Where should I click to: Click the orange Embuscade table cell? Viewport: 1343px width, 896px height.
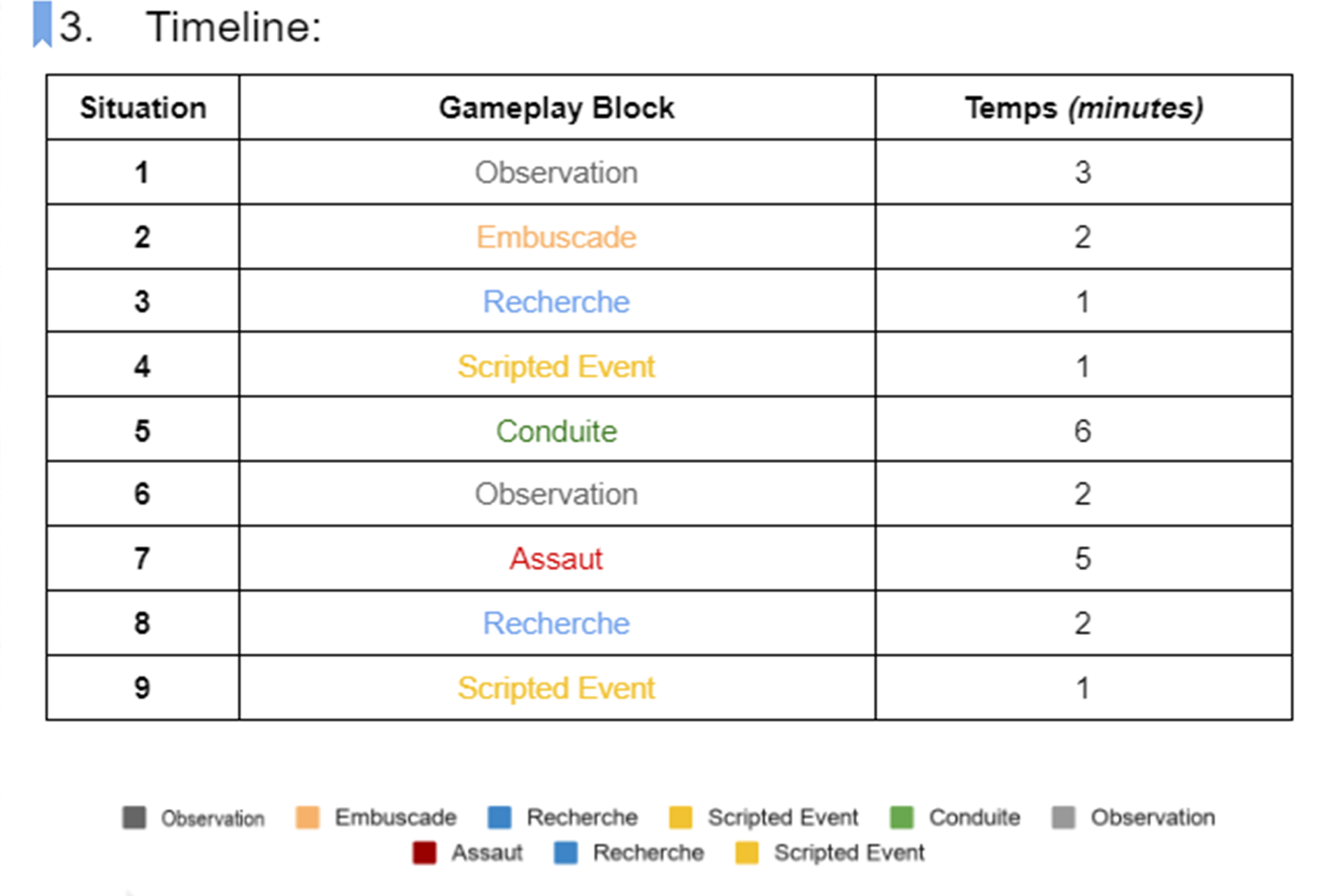[x=556, y=237]
